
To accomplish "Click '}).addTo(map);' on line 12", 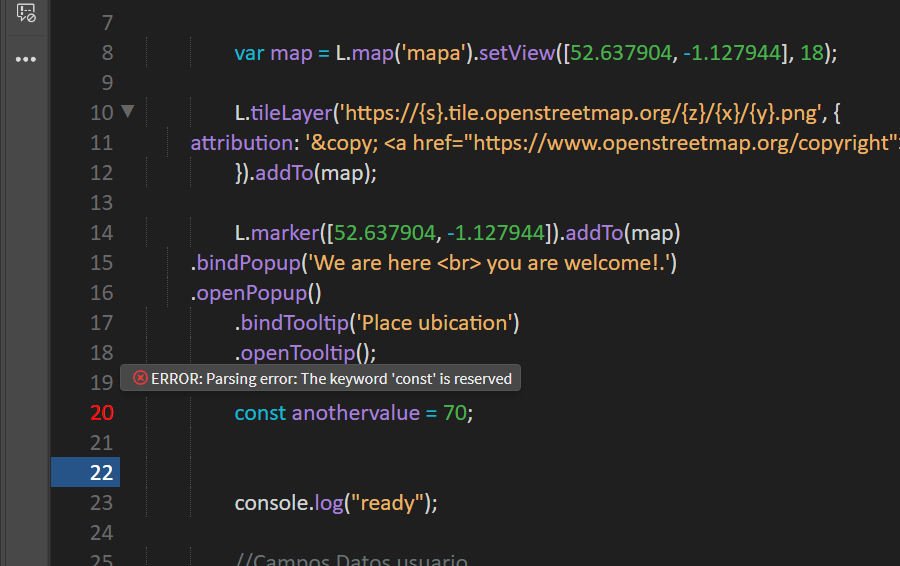I will (305, 173).
